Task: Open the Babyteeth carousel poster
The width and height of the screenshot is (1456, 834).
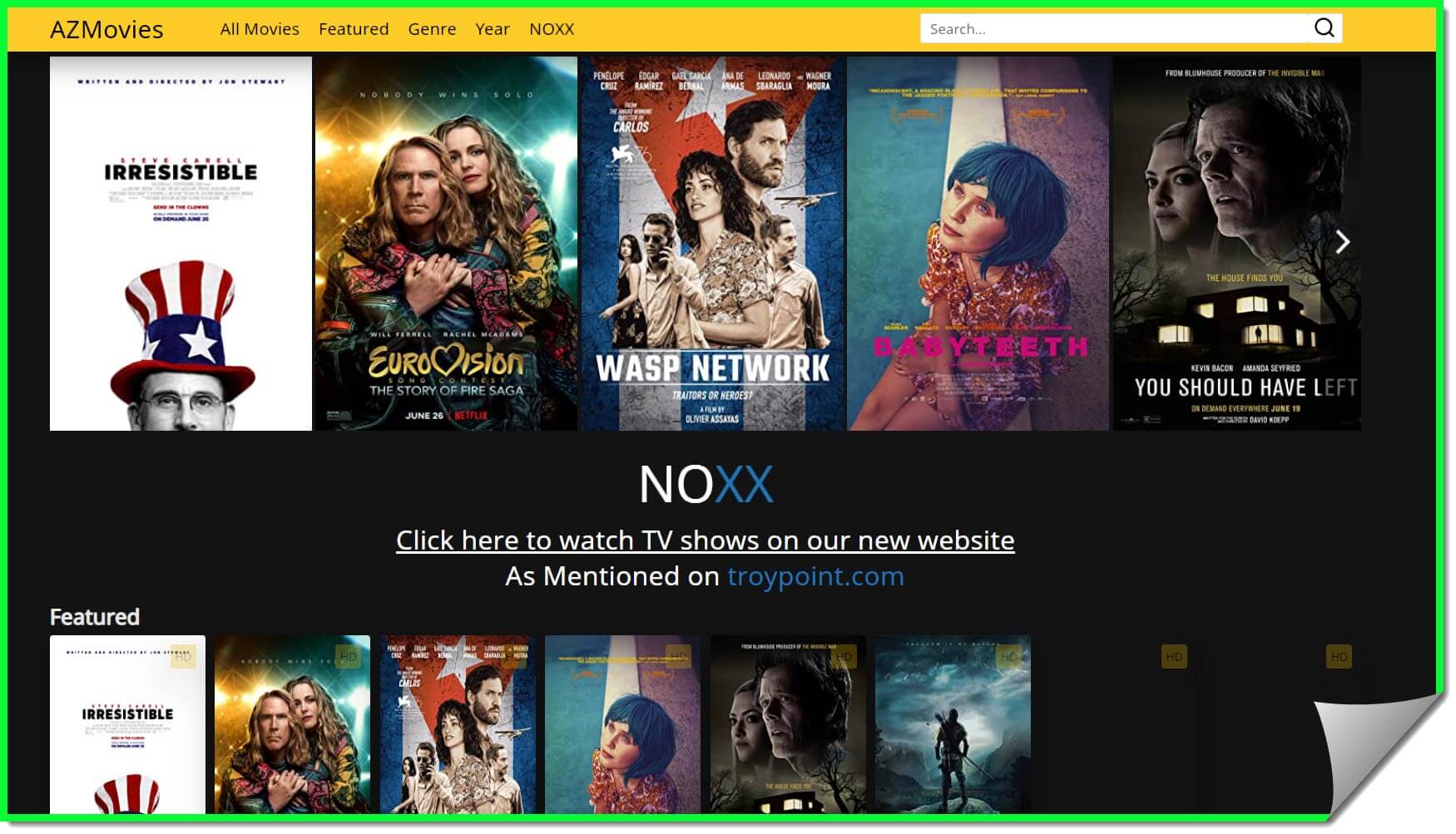Action: click(978, 244)
